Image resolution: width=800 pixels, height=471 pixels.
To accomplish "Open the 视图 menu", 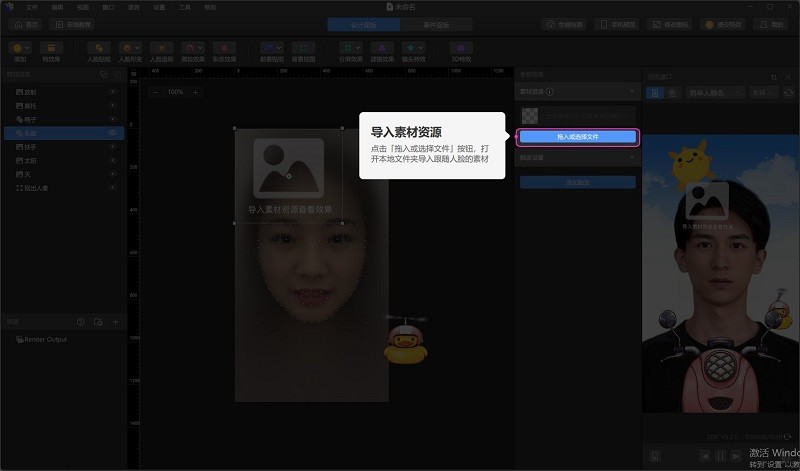I will [x=83, y=8].
